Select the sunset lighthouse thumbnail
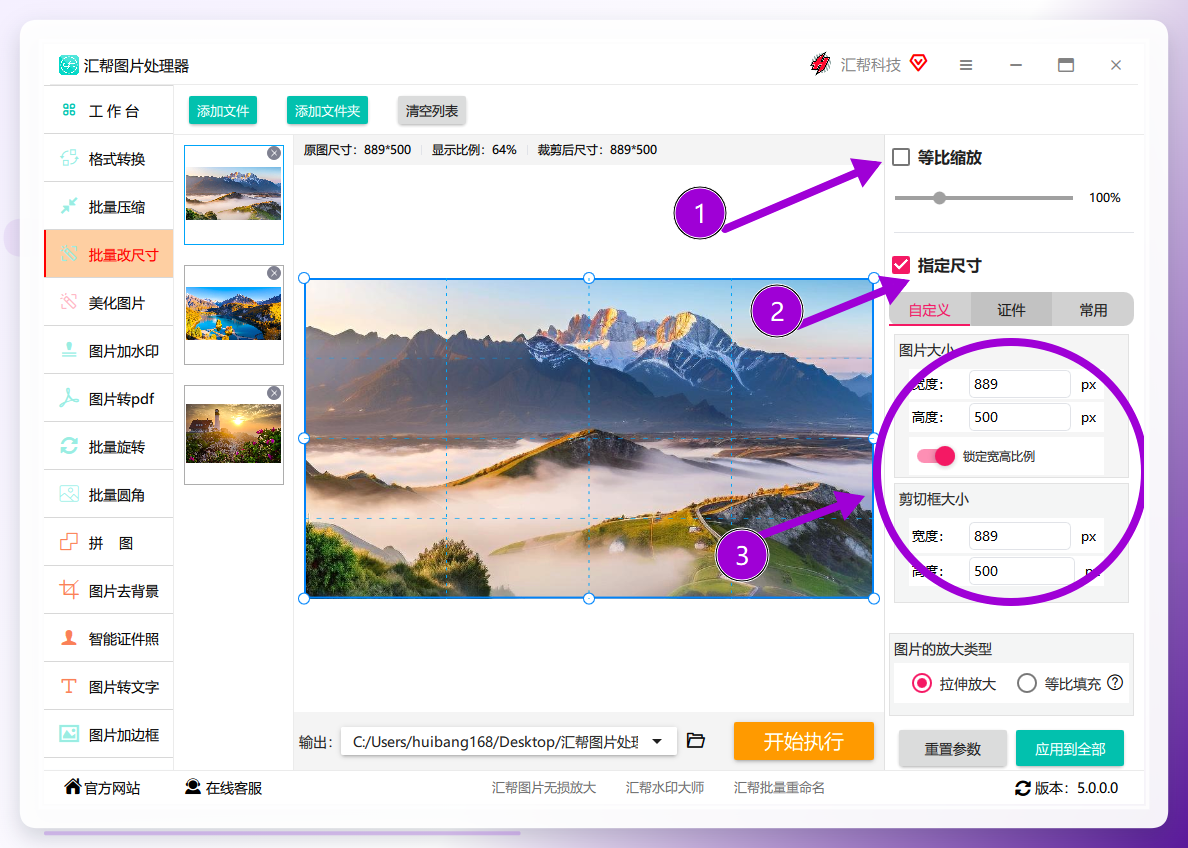 tap(233, 433)
